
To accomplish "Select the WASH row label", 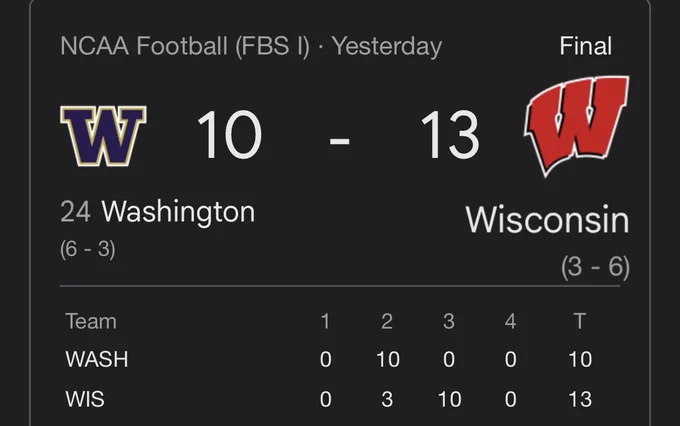I will [x=96, y=359].
